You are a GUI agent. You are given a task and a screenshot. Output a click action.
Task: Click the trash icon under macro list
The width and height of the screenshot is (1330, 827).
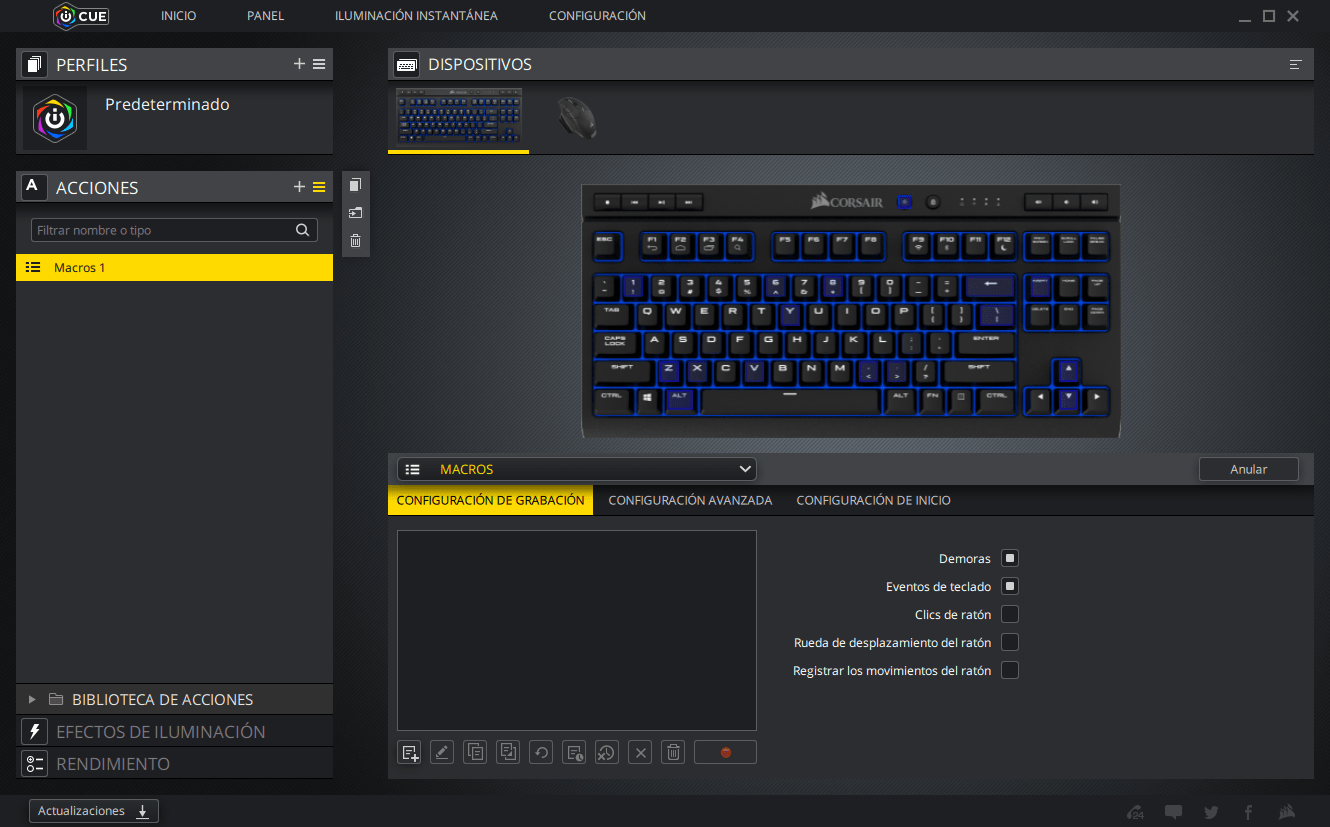coord(674,753)
